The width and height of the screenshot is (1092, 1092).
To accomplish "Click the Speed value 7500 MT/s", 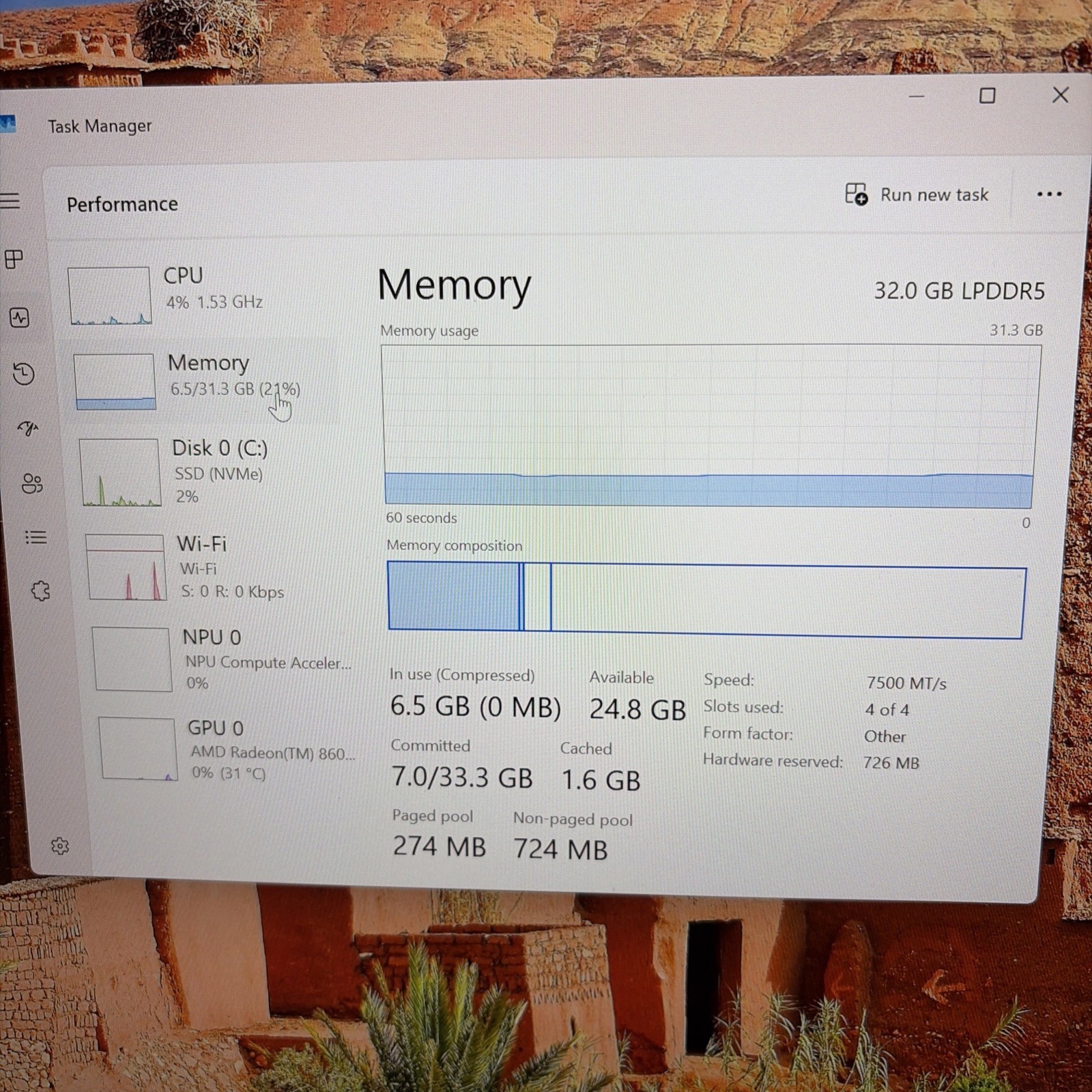I will click(906, 683).
